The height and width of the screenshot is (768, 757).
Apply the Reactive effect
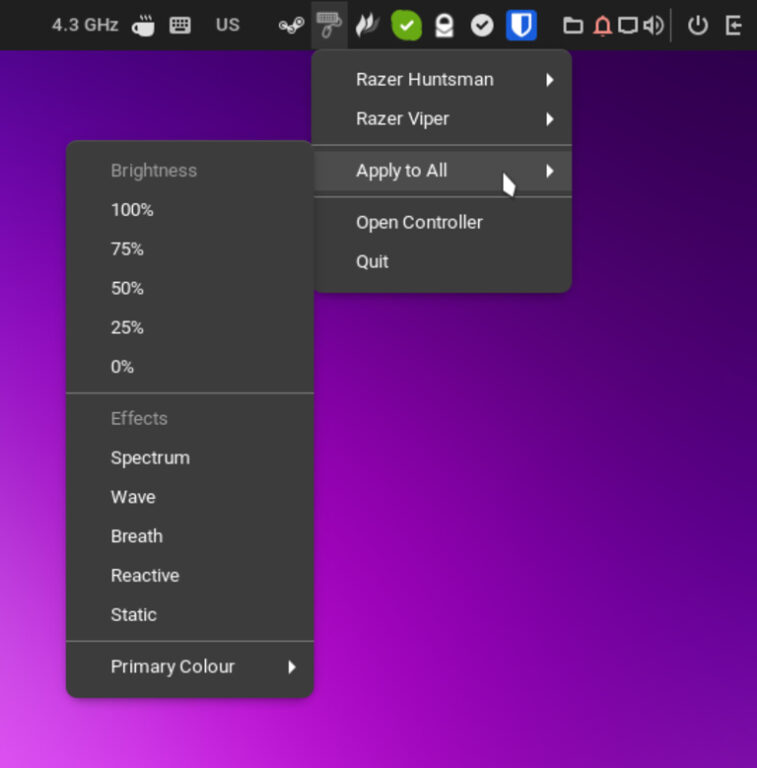190,575
